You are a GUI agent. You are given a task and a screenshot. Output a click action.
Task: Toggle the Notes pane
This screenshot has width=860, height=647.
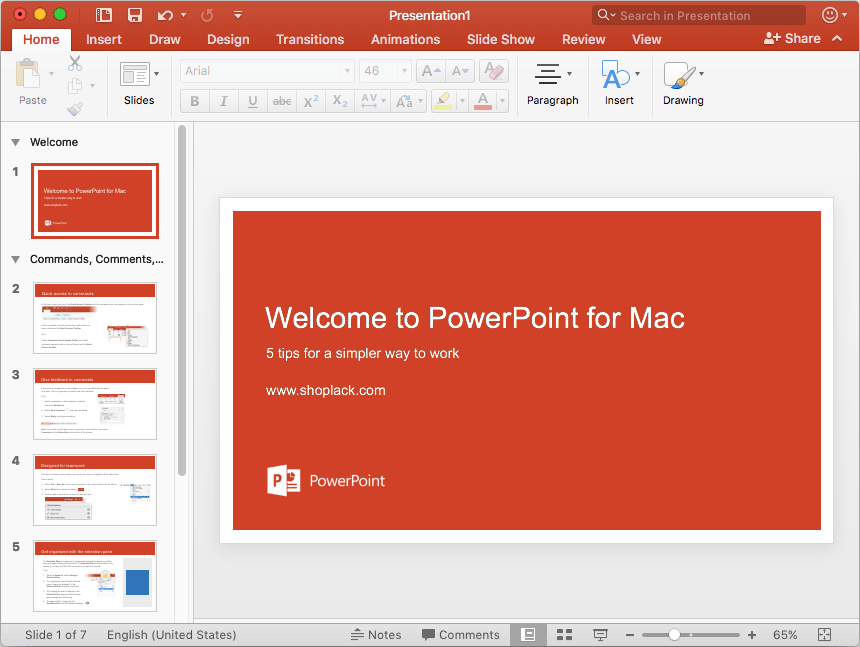pyautogui.click(x=376, y=635)
